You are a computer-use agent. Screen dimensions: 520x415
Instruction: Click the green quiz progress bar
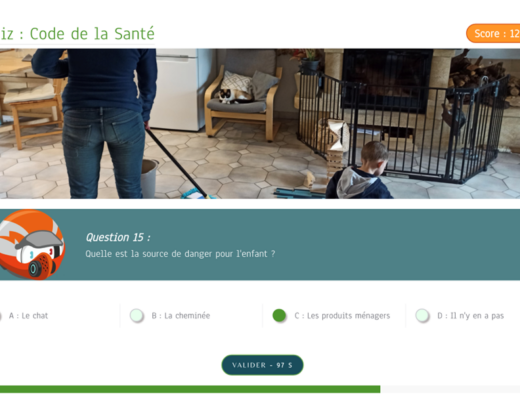click(190, 389)
